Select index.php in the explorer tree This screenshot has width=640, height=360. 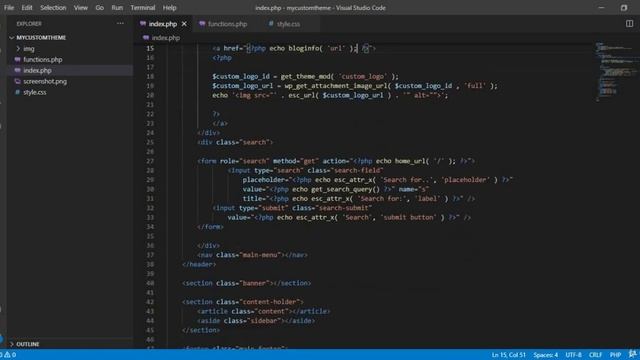37,71
